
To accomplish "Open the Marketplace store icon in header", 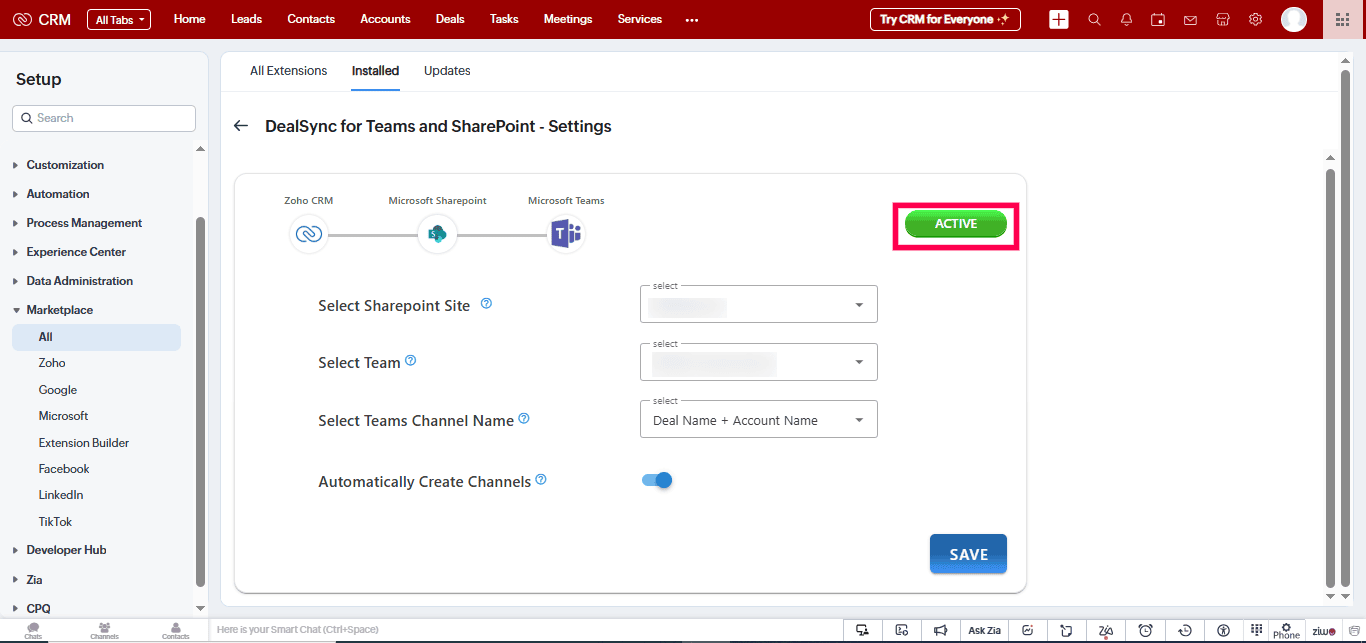I will [x=1222, y=19].
